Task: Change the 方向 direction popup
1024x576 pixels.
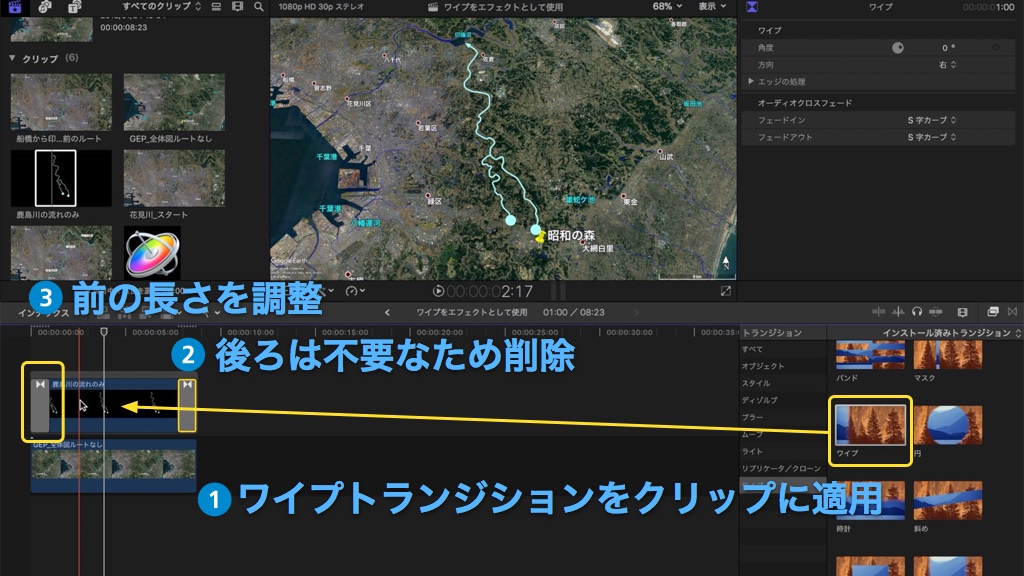Action: pyautogui.click(x=948, y=65)
